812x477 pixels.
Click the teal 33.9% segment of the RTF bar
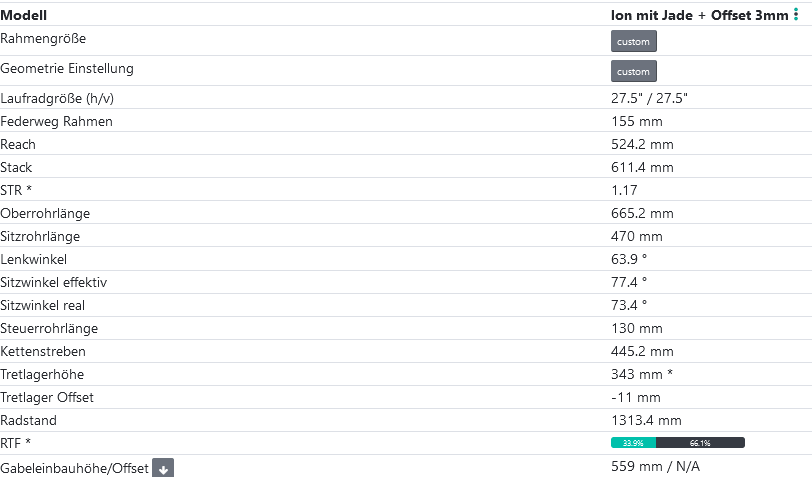(633, 443)
